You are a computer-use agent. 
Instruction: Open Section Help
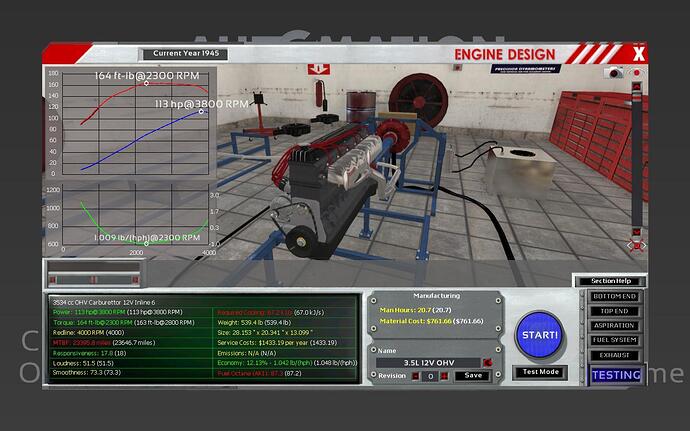coord(606,281)
